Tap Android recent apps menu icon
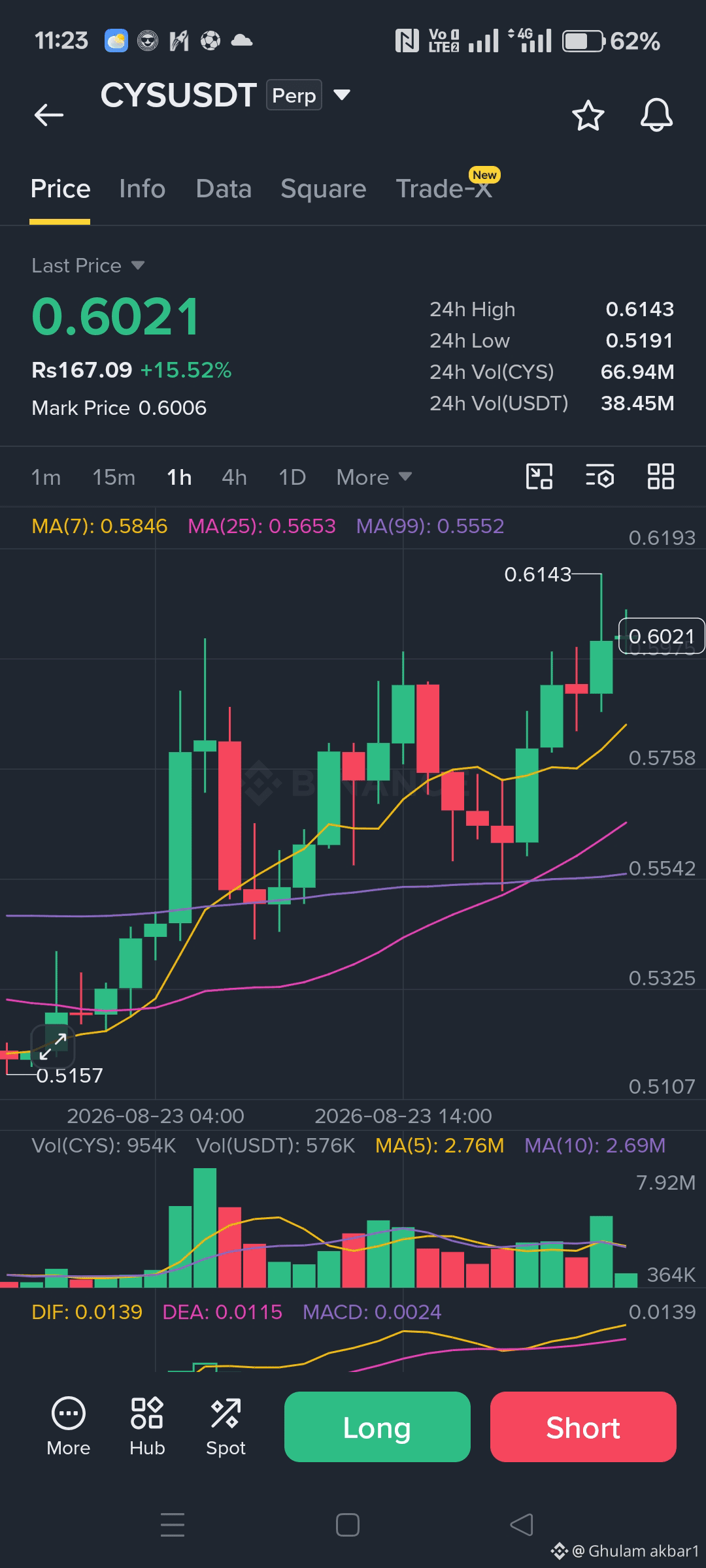The width and height of the screenshot is (706, 1568). (173, 1525)
